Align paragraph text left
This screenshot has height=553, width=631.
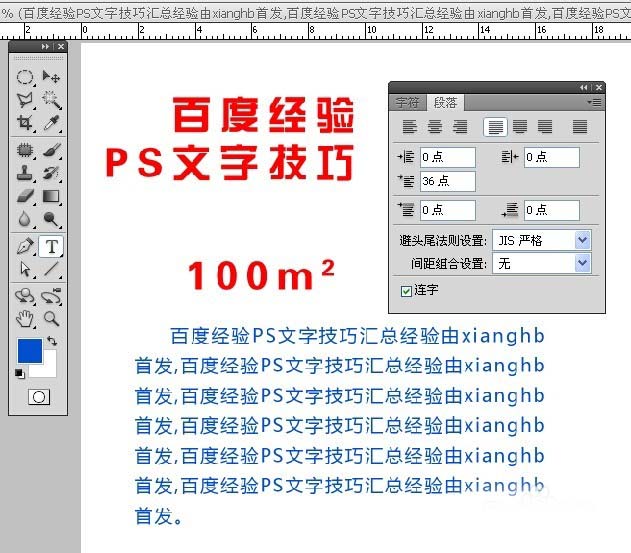(410, 127)
